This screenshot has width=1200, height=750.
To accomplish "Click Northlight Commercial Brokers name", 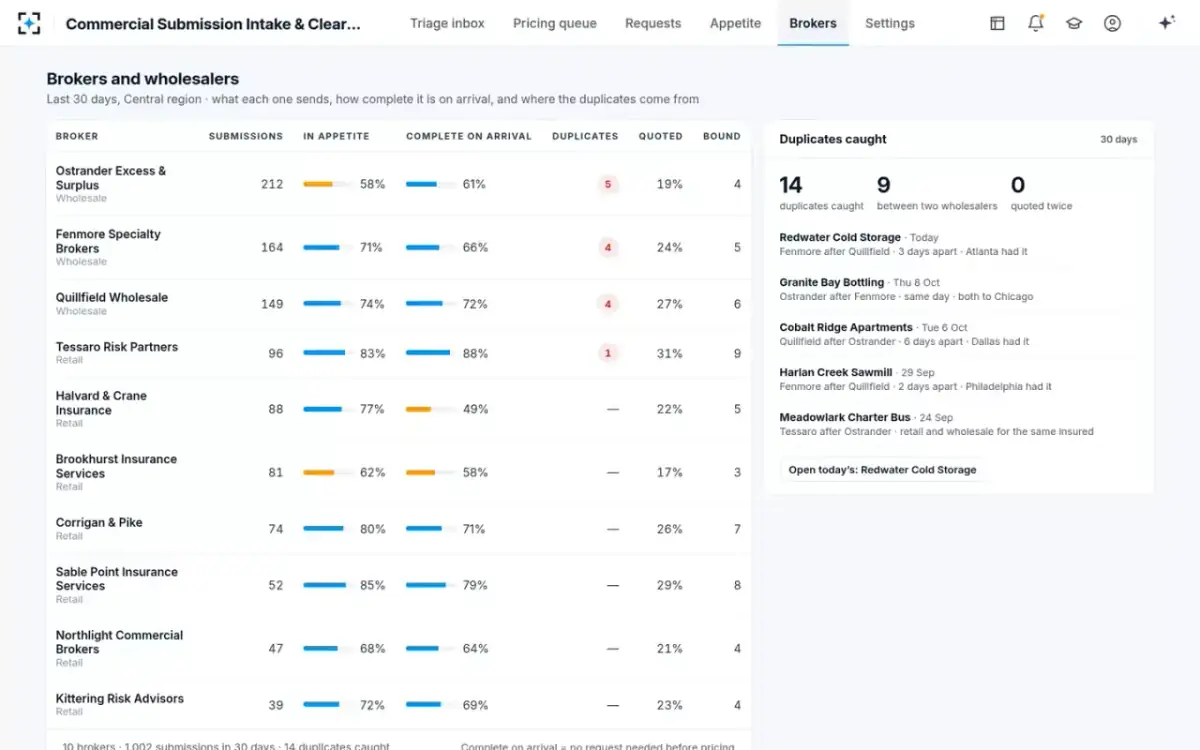I will (x=120, y=642).
